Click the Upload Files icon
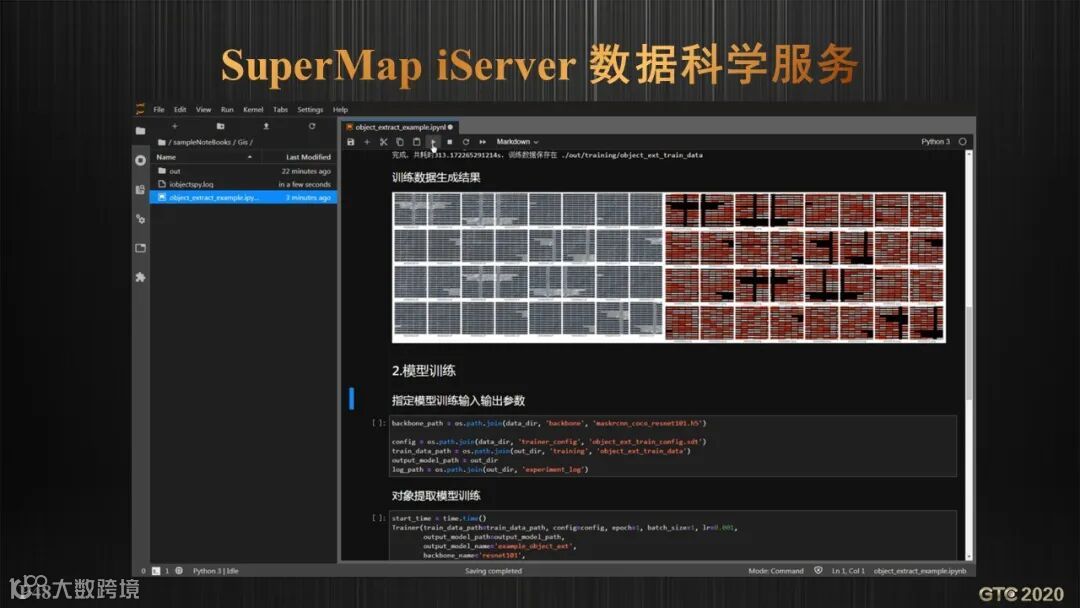This screenshot has width=1080, height=608. (266, 126)
